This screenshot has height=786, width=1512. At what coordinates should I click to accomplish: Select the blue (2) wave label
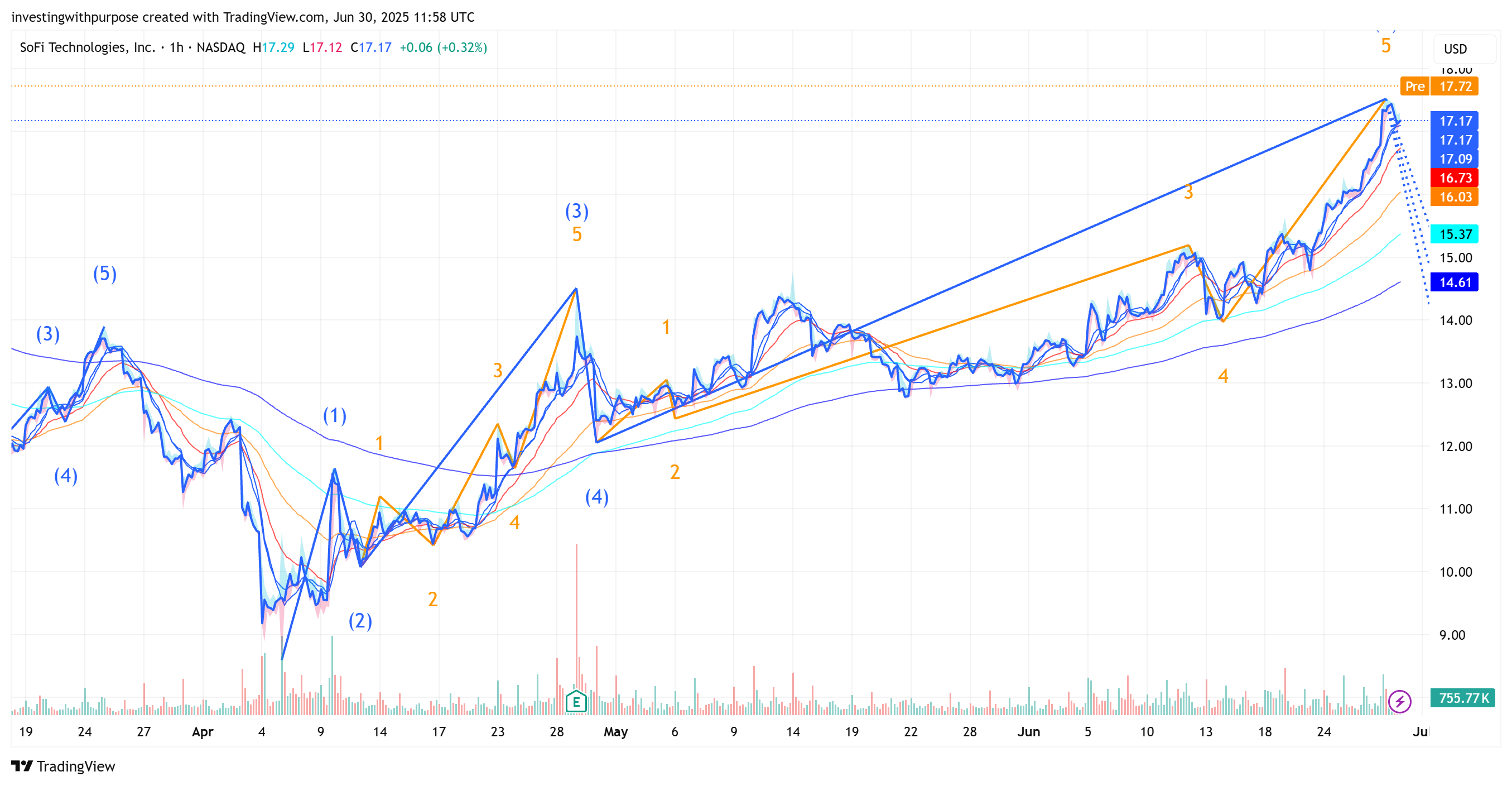pyautogui.click(x=360, y=621)
